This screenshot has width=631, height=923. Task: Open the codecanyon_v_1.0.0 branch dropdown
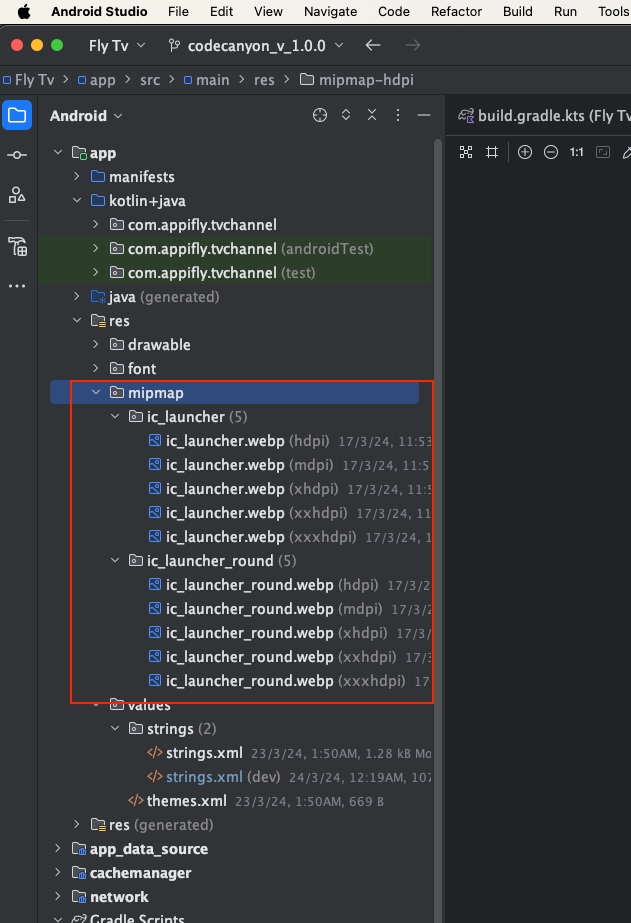click(256, 46)
